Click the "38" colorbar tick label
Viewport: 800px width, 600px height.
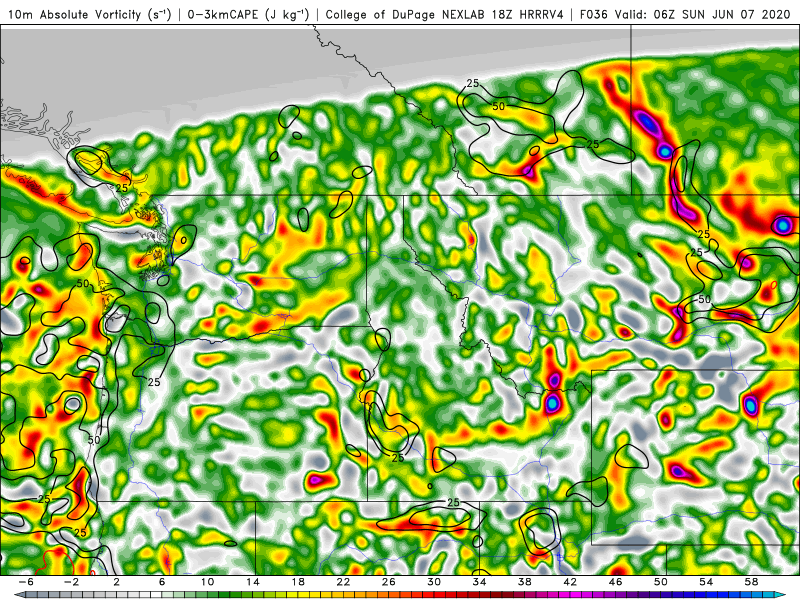point(524,582)
